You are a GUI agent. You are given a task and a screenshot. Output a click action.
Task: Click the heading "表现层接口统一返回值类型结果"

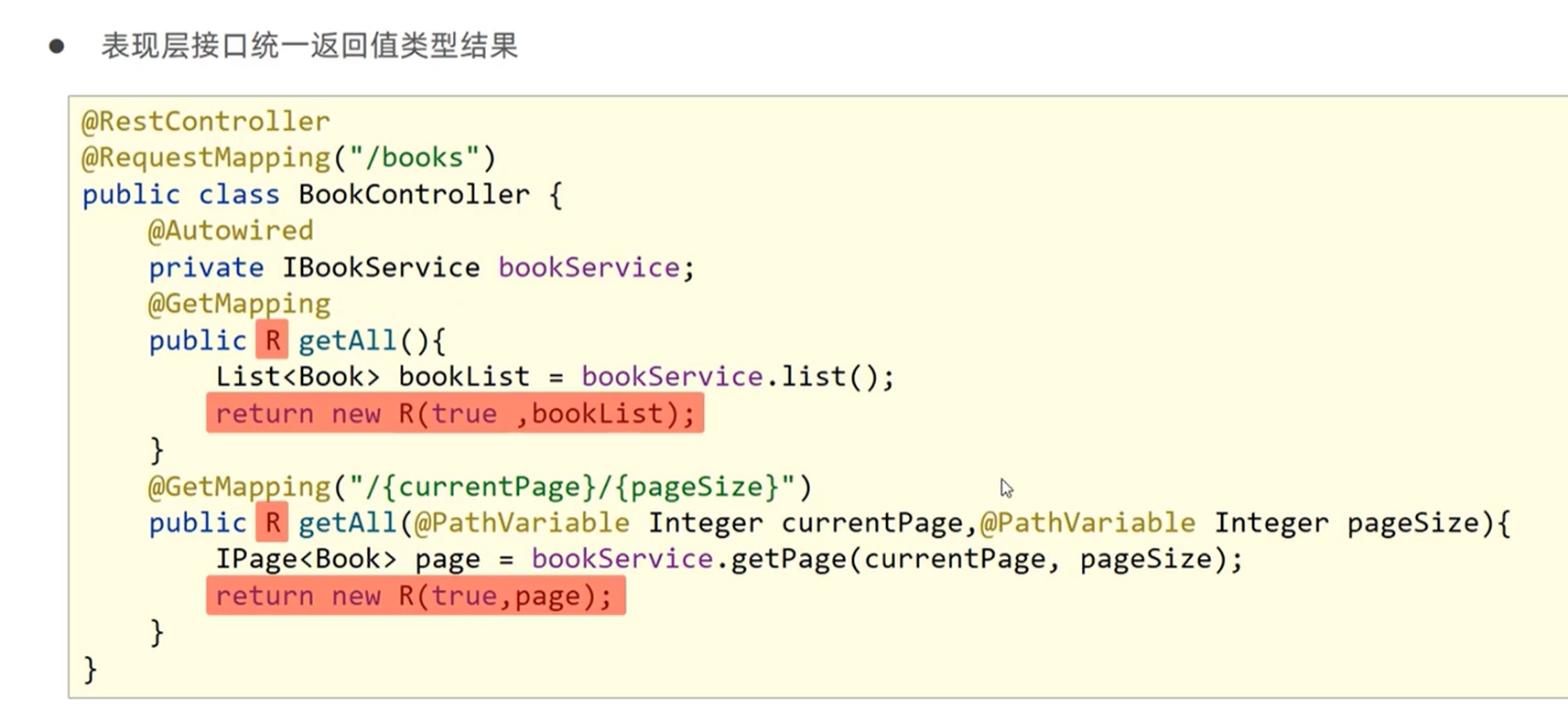309,46
